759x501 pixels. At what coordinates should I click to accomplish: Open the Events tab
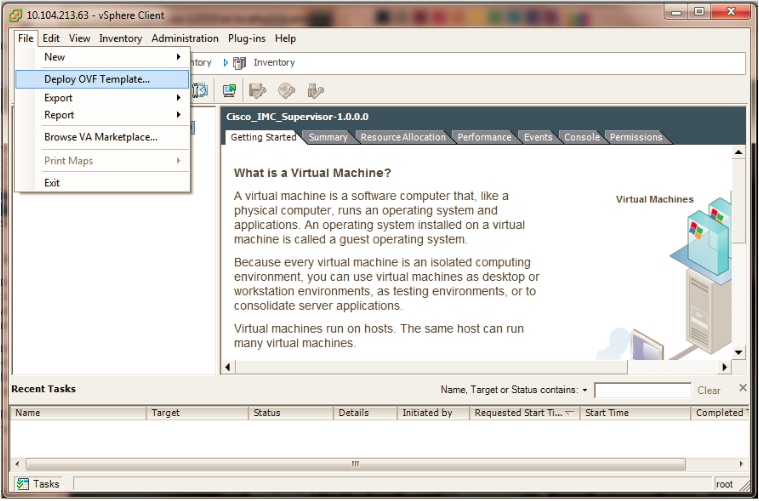538,137
